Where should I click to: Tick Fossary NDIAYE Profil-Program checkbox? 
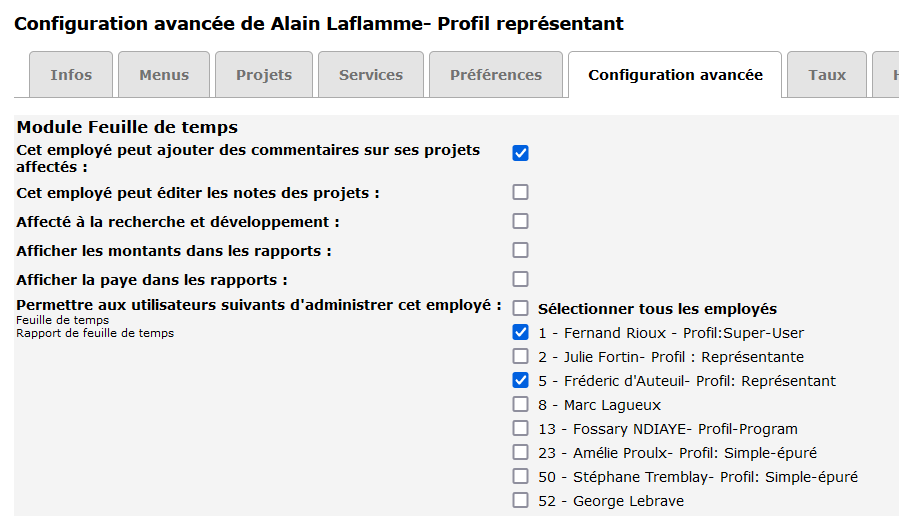click(520, 428)
